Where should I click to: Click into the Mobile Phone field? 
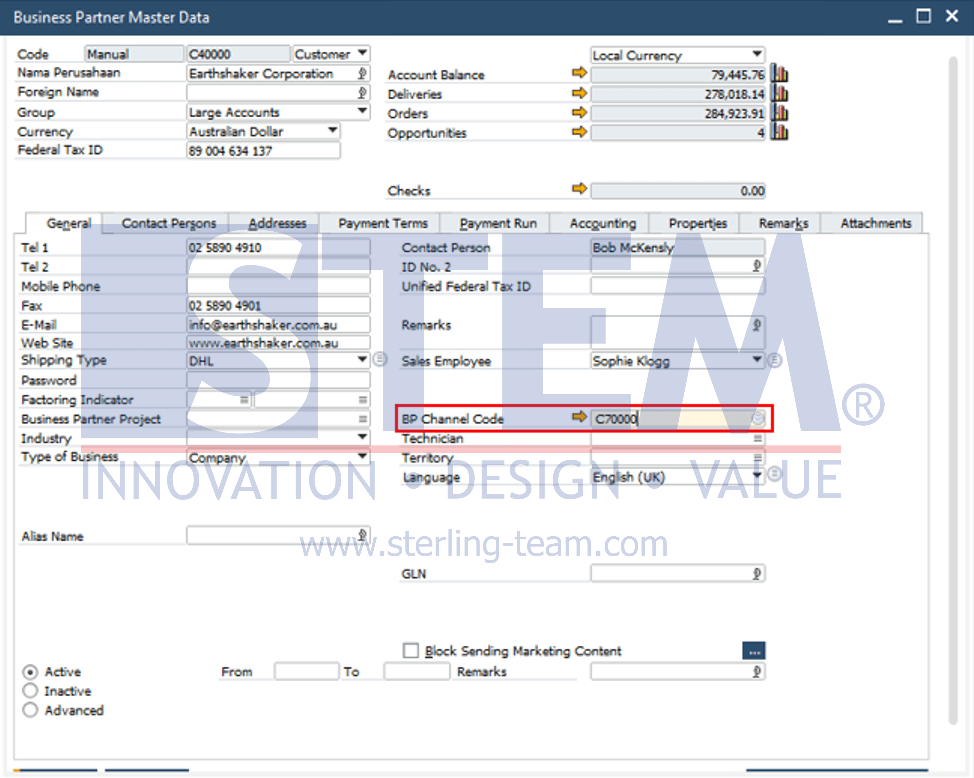tap(278, 286)
